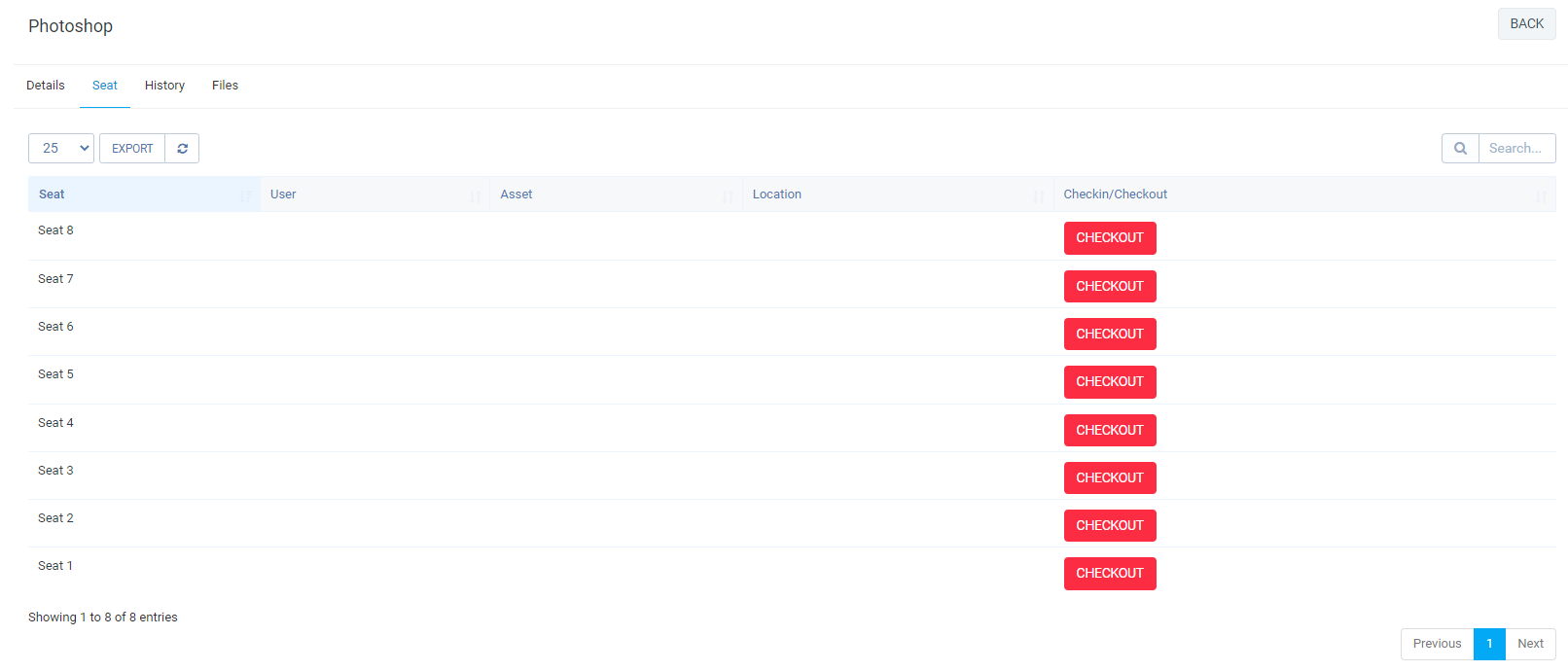Click the Next pagination button
The width and height of the screenshot is (1568, 671).
1530,644
